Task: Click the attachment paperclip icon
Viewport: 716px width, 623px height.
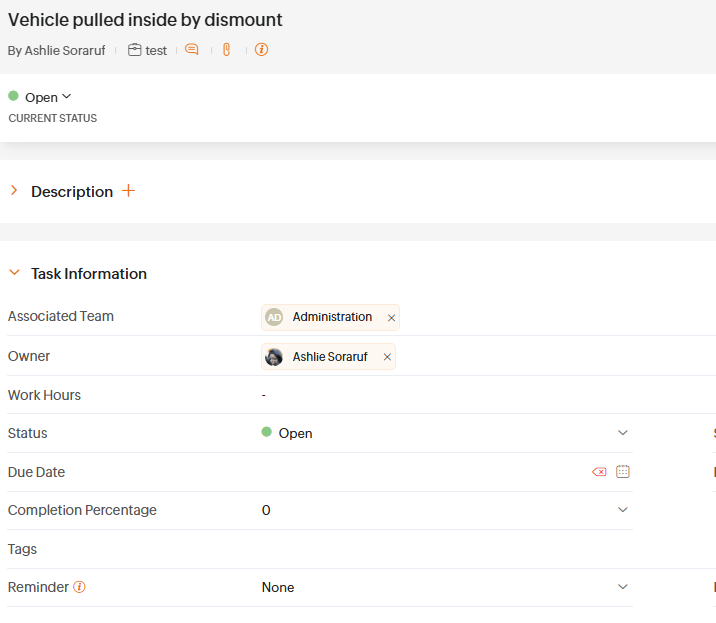Action: pos(227,49)
